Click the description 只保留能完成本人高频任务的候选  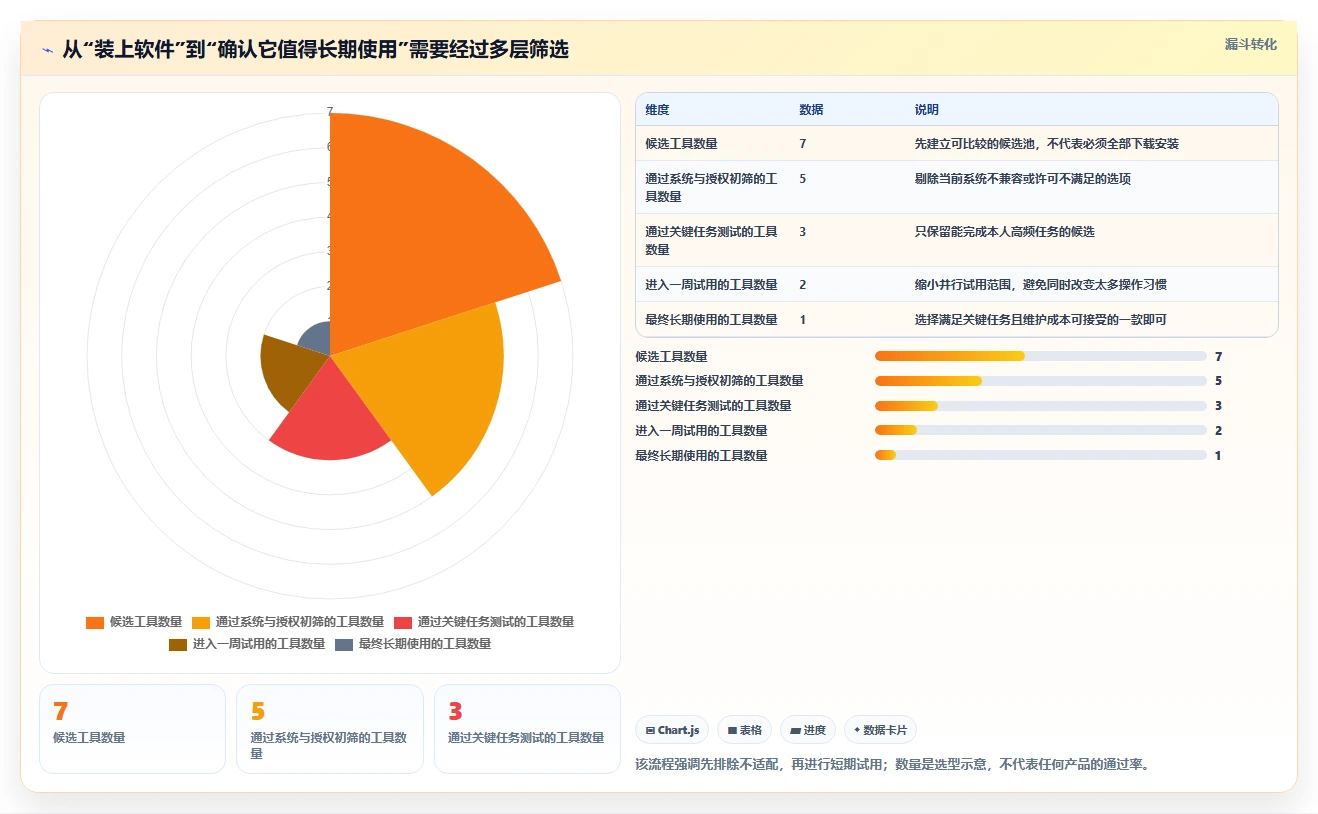(x=1004, y=232)
